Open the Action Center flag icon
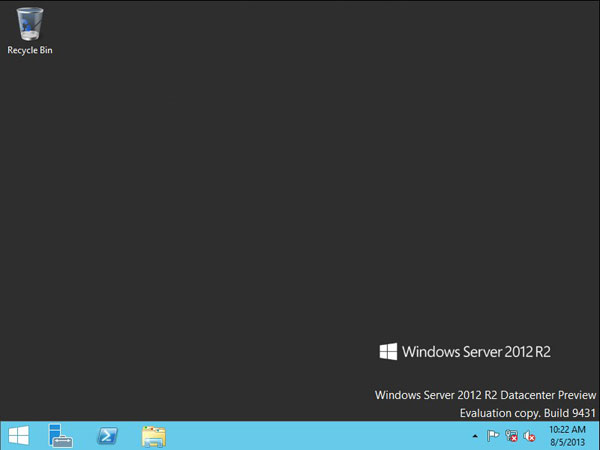The height and width of the screenshot is (450, 600). coord(493,436)
